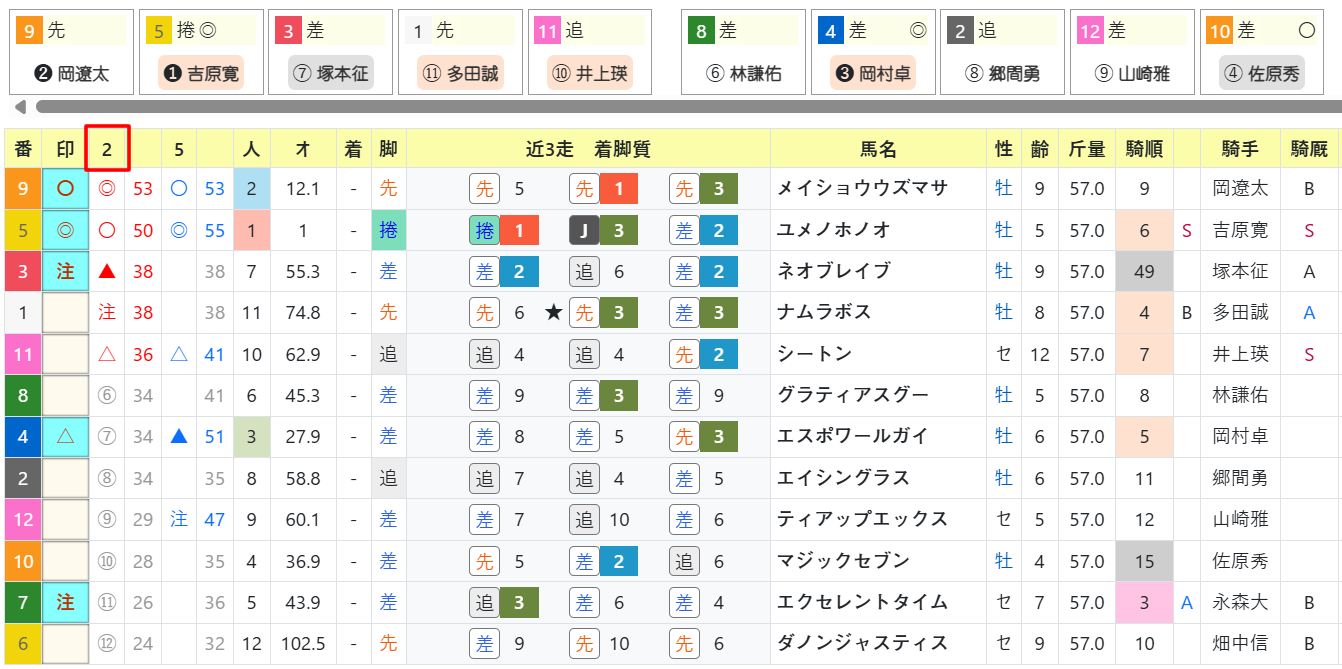
Task: Click the orange 先 1 result badge in メイショウウズマサ row
Action: [604, 189]
